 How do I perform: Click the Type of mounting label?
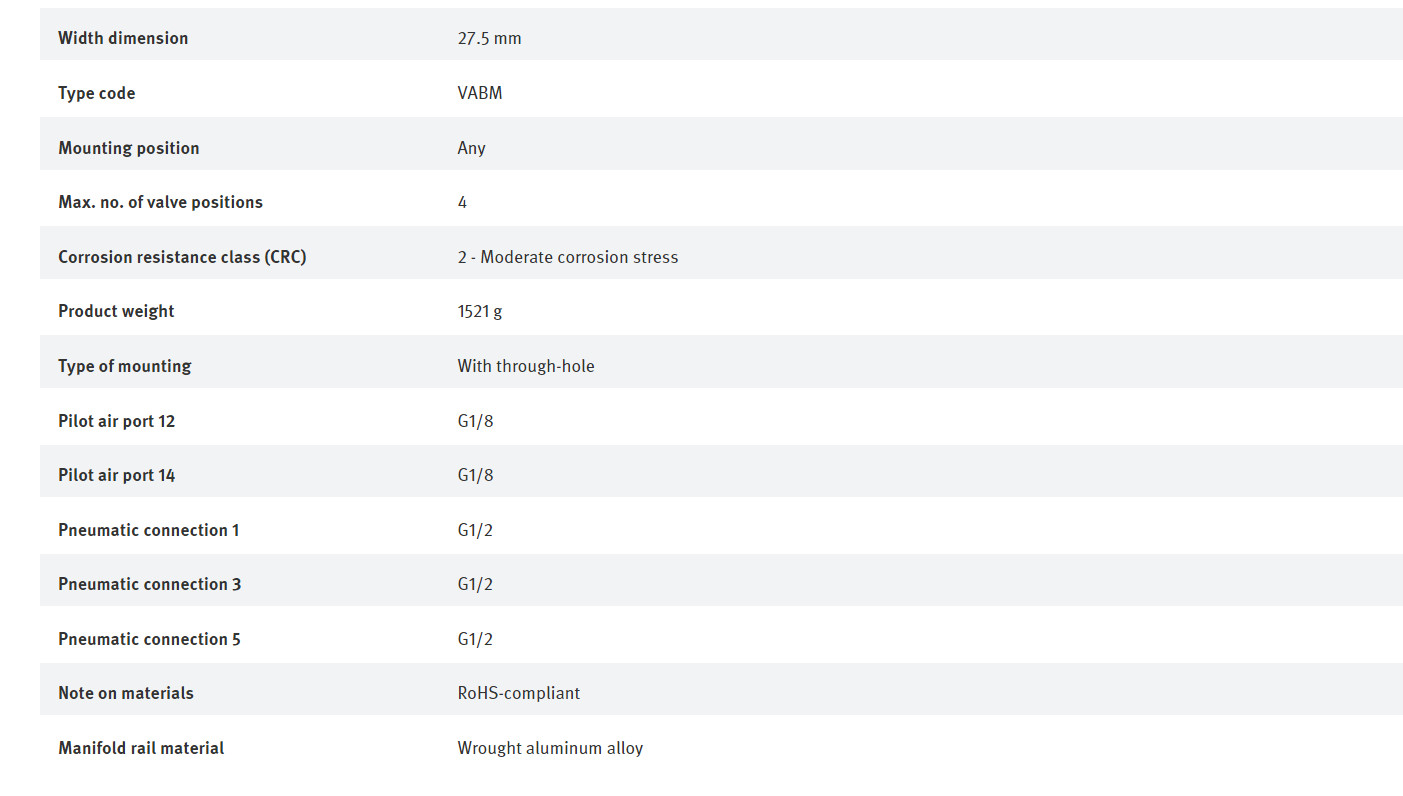pos(125,366)
